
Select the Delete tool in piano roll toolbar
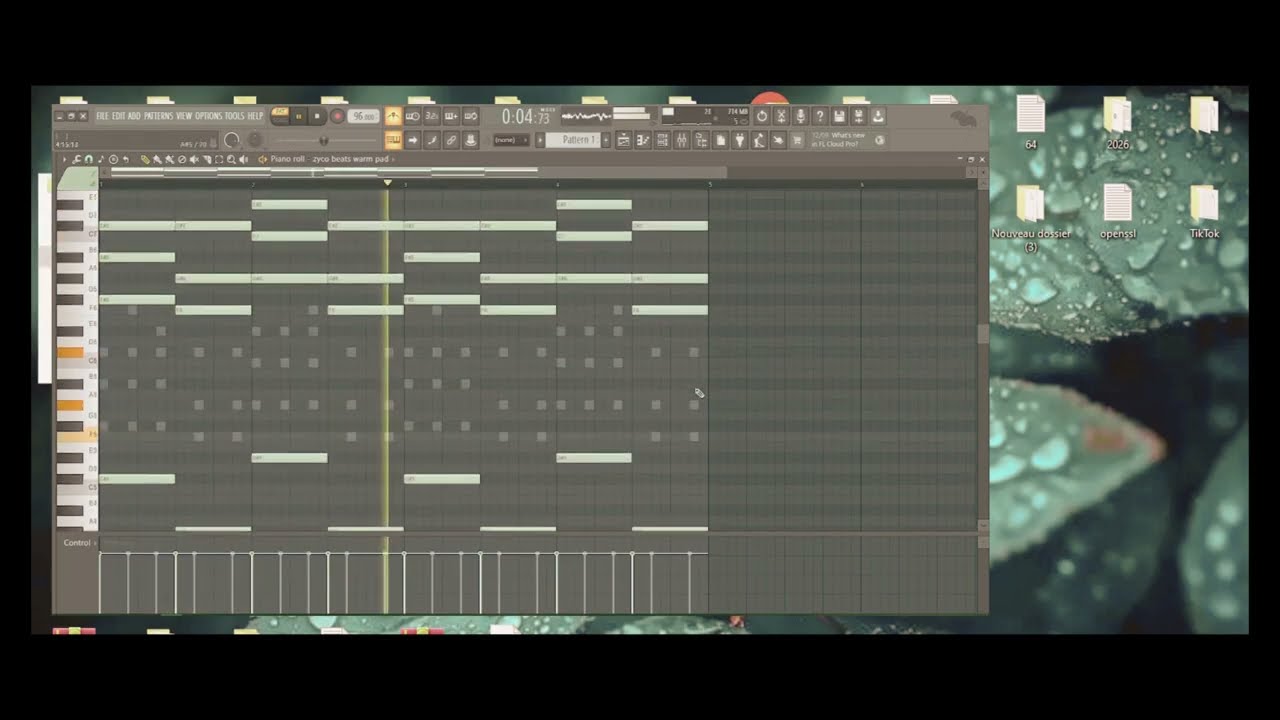tap(181, 159)
